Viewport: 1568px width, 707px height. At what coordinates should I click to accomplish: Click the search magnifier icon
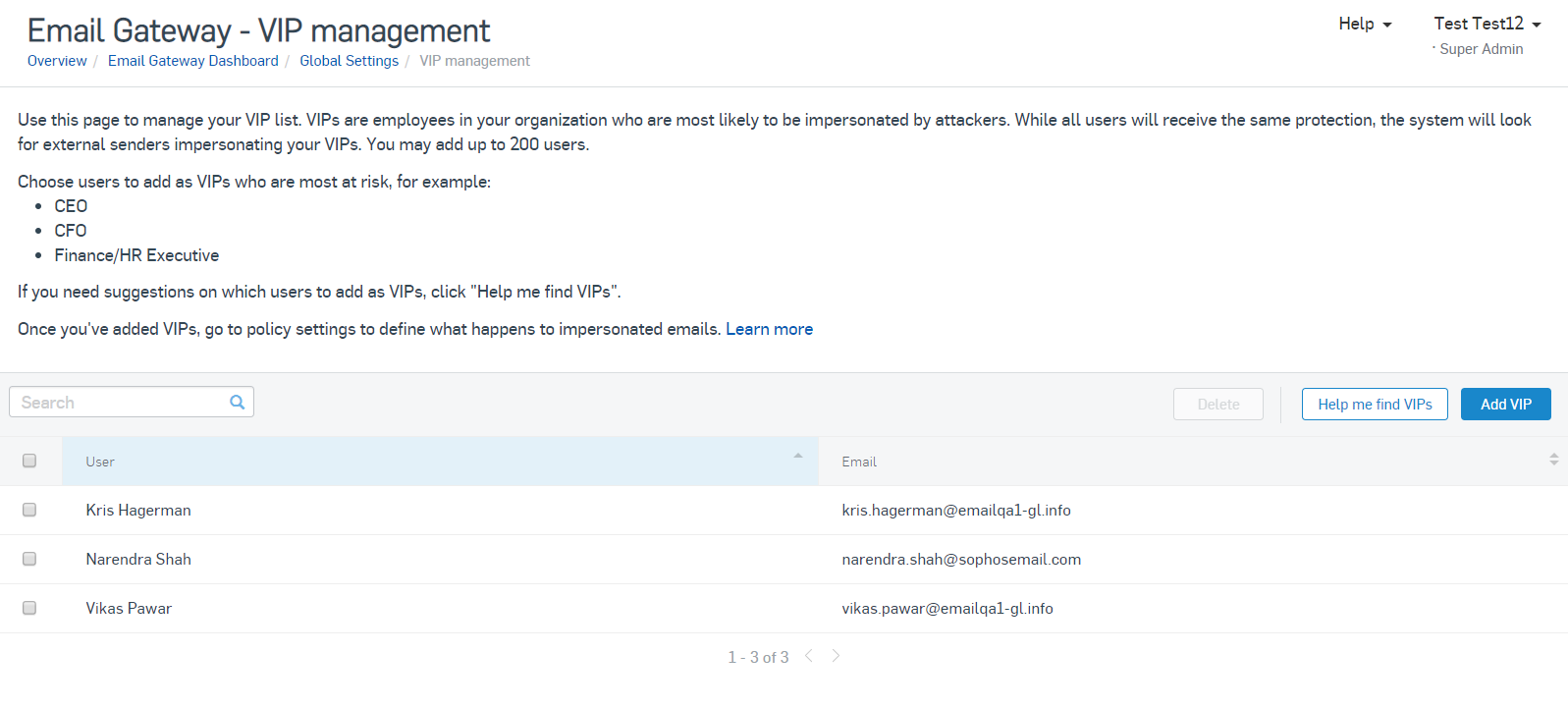point(237,402)
